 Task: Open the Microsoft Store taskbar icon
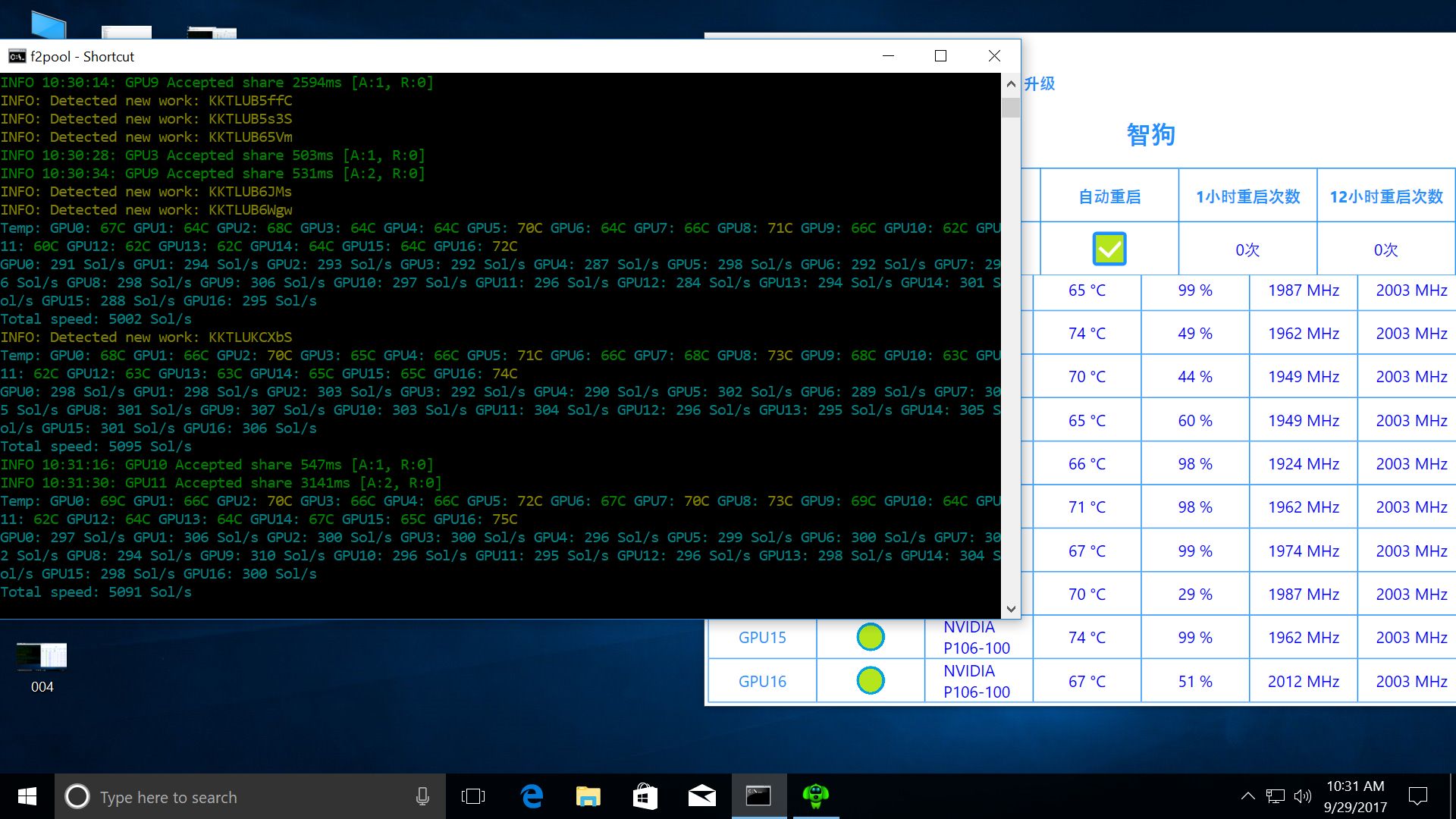point(645,795)
